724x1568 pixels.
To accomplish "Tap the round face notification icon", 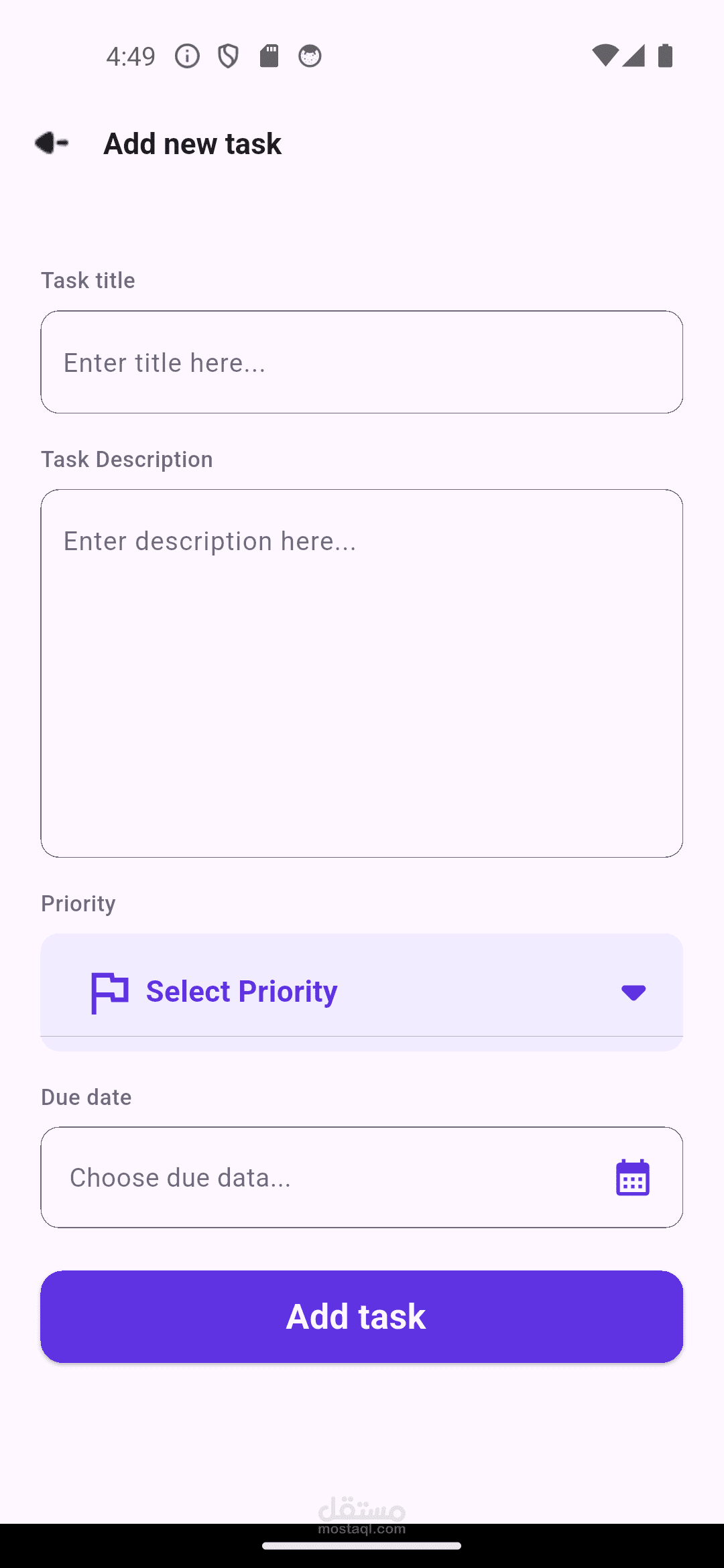I will [x=310, y=56].
